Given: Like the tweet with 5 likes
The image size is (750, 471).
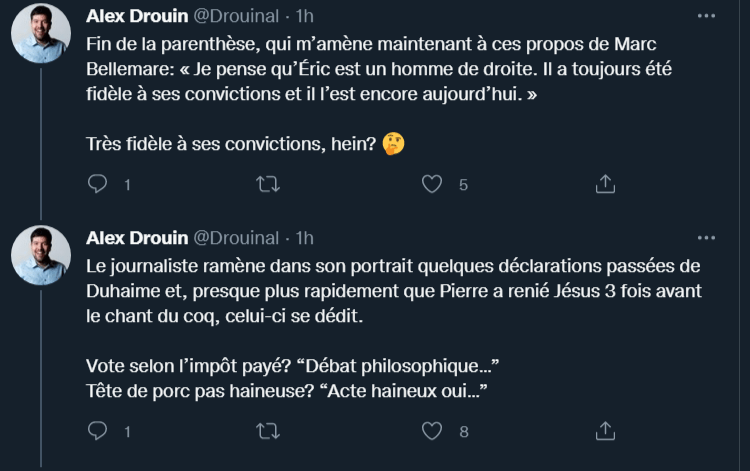Looking at the screenshot, I should pos(432,184).
